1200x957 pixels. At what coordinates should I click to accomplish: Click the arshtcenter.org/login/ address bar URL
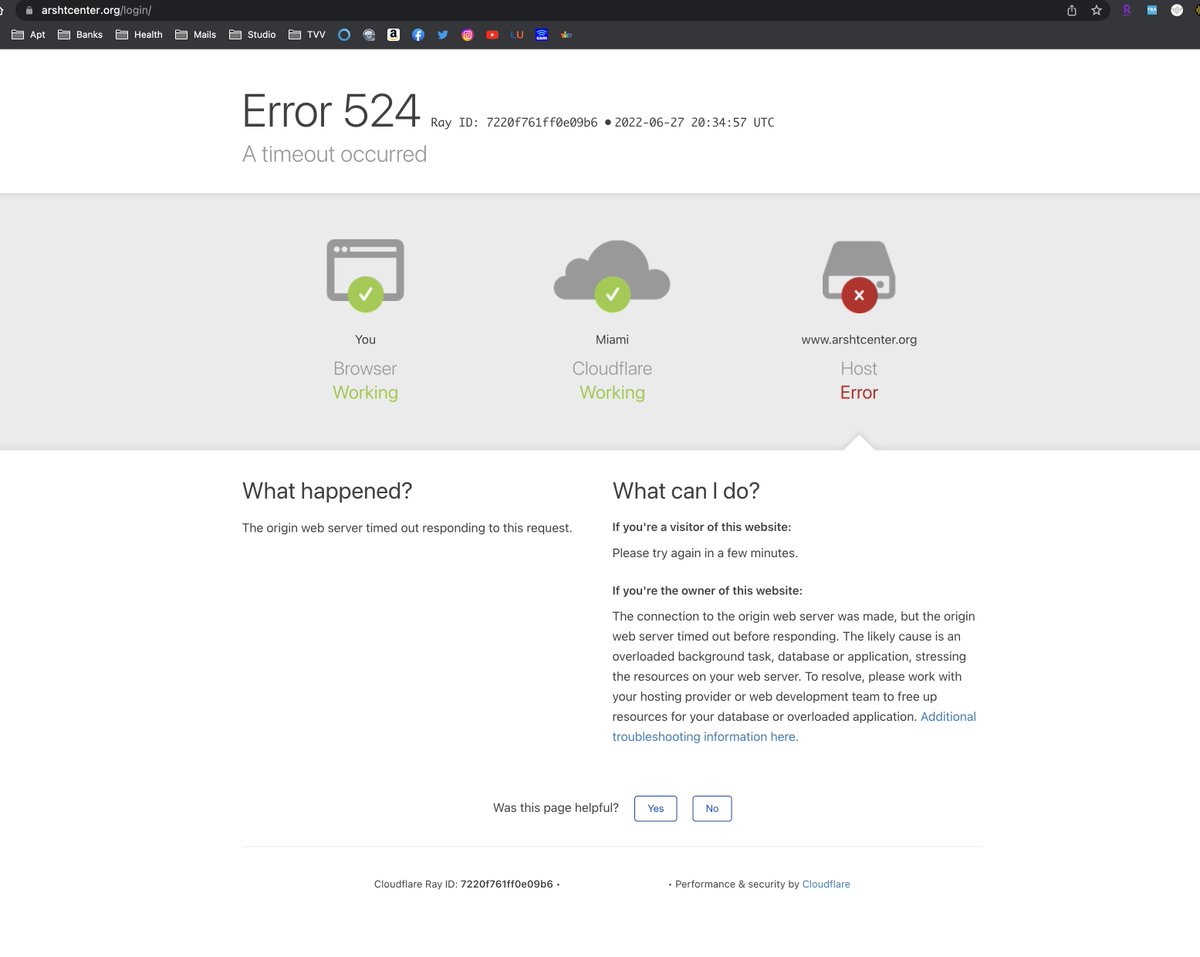click(96, 10)
